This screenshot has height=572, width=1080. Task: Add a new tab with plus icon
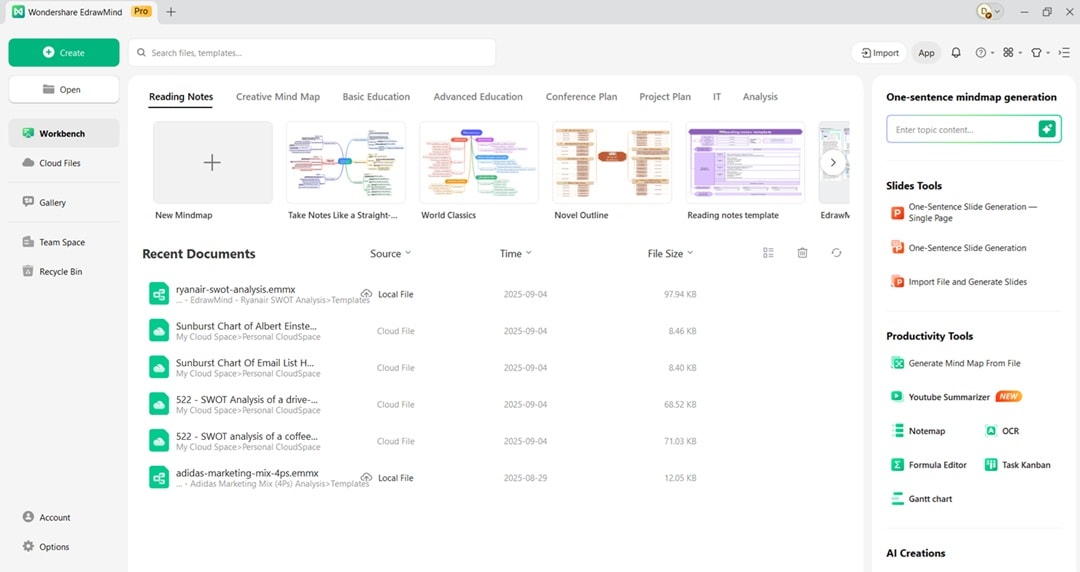171,12
